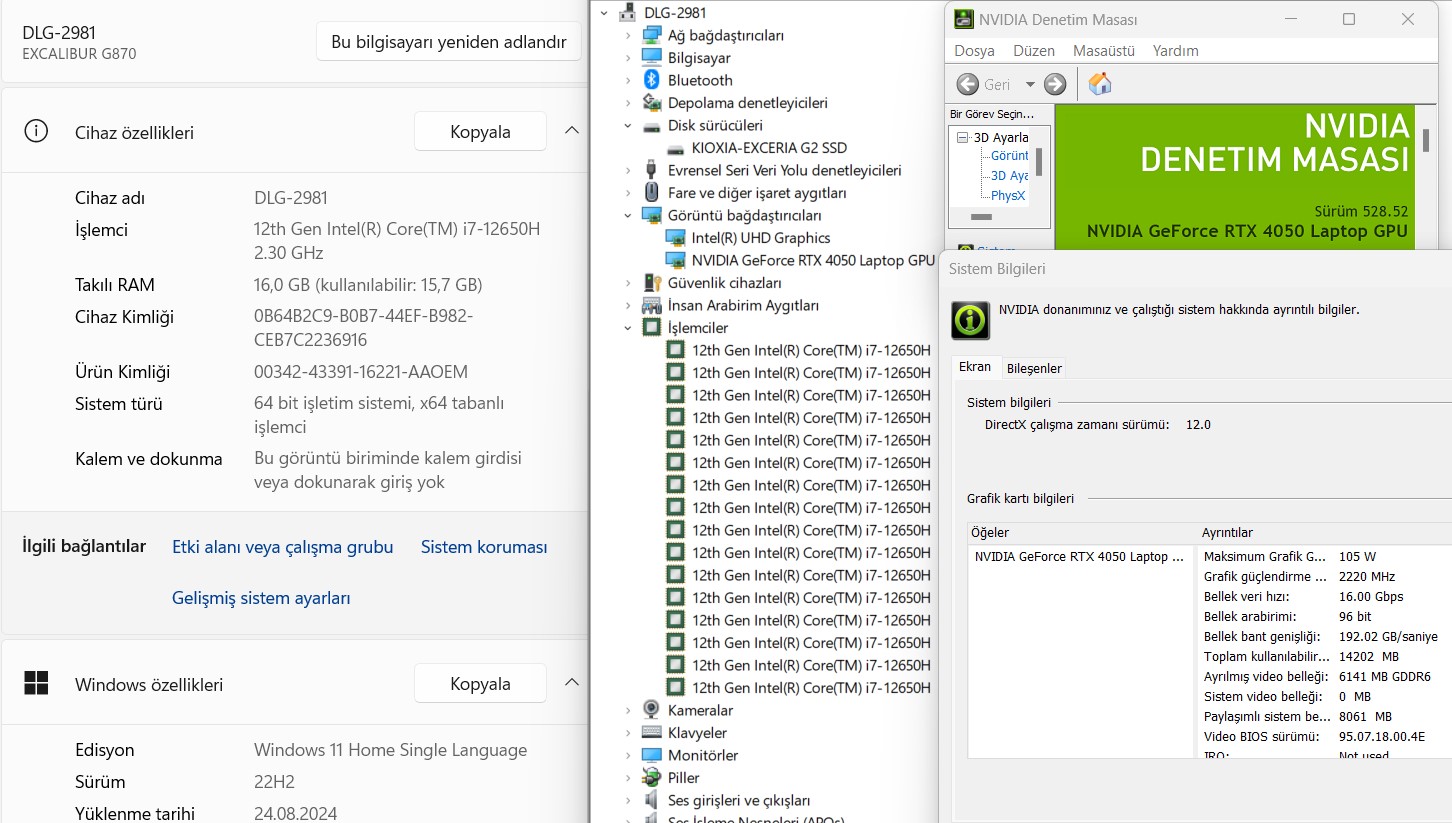Screen dimensions: 1452x823
Task: Click the Forward arrow in NVIDIA toolbar
Action: pos(1055,84)
